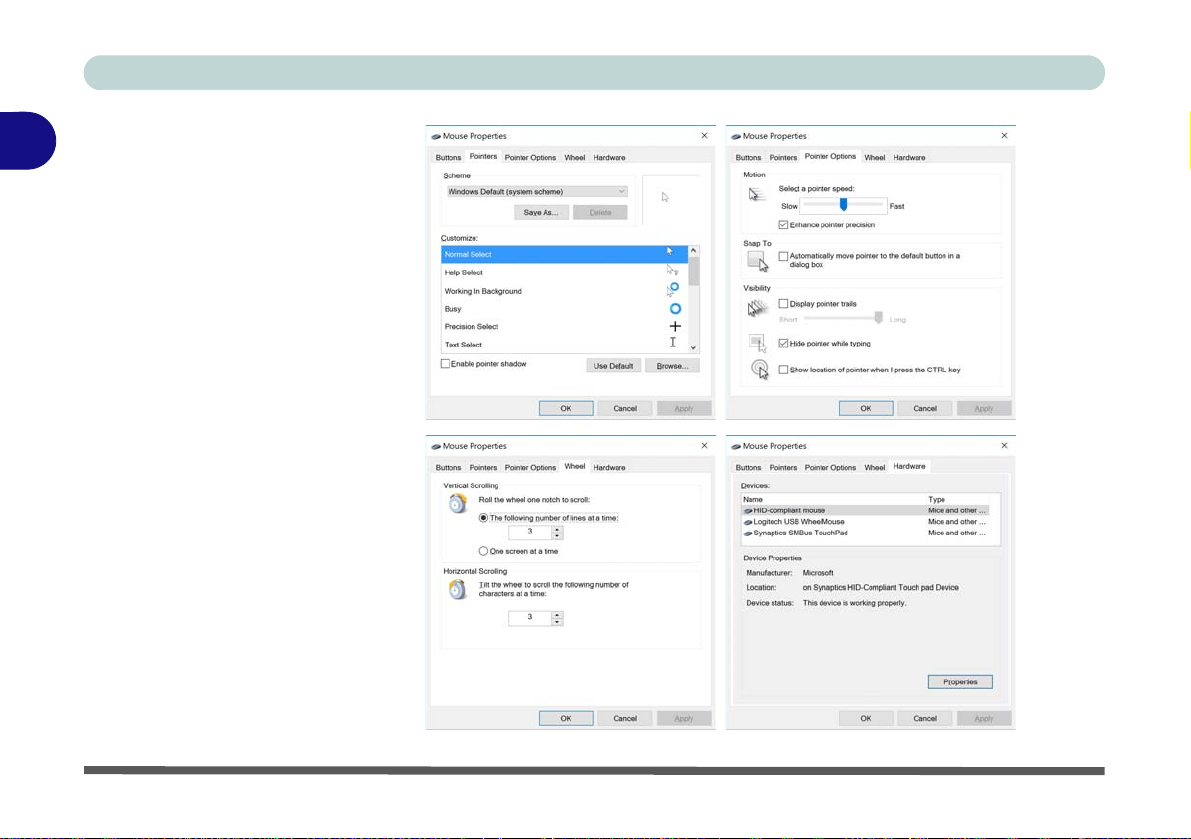
Task: Click the vertical scrolling mouse wheel icon
Action: click(x=457, y=503)
